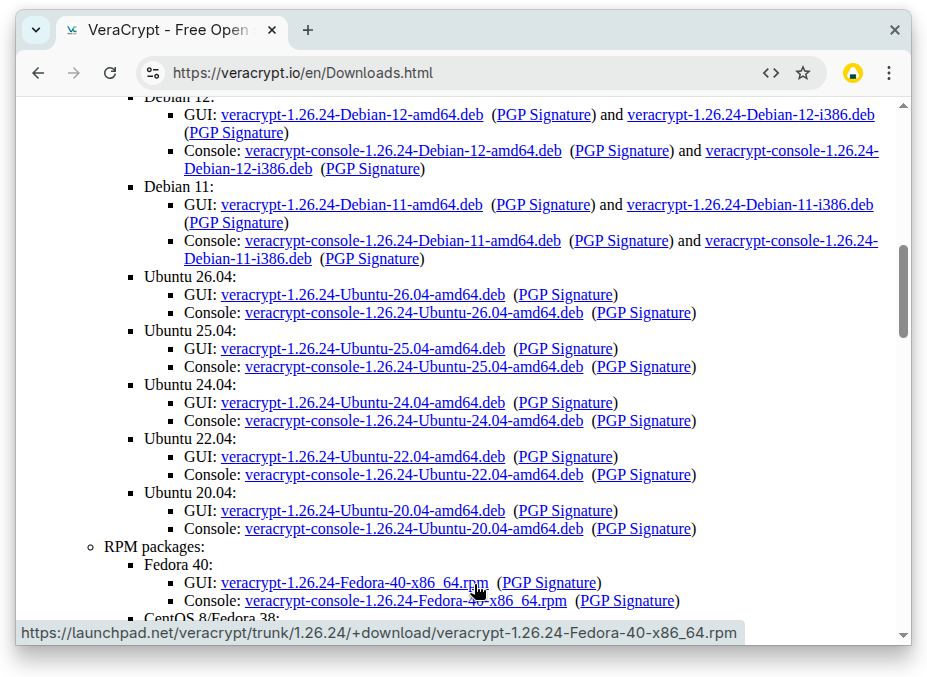Open PGP Signature for Ubuntu 25.04 console
Screen dimensions: 927x677
point(644,367)
